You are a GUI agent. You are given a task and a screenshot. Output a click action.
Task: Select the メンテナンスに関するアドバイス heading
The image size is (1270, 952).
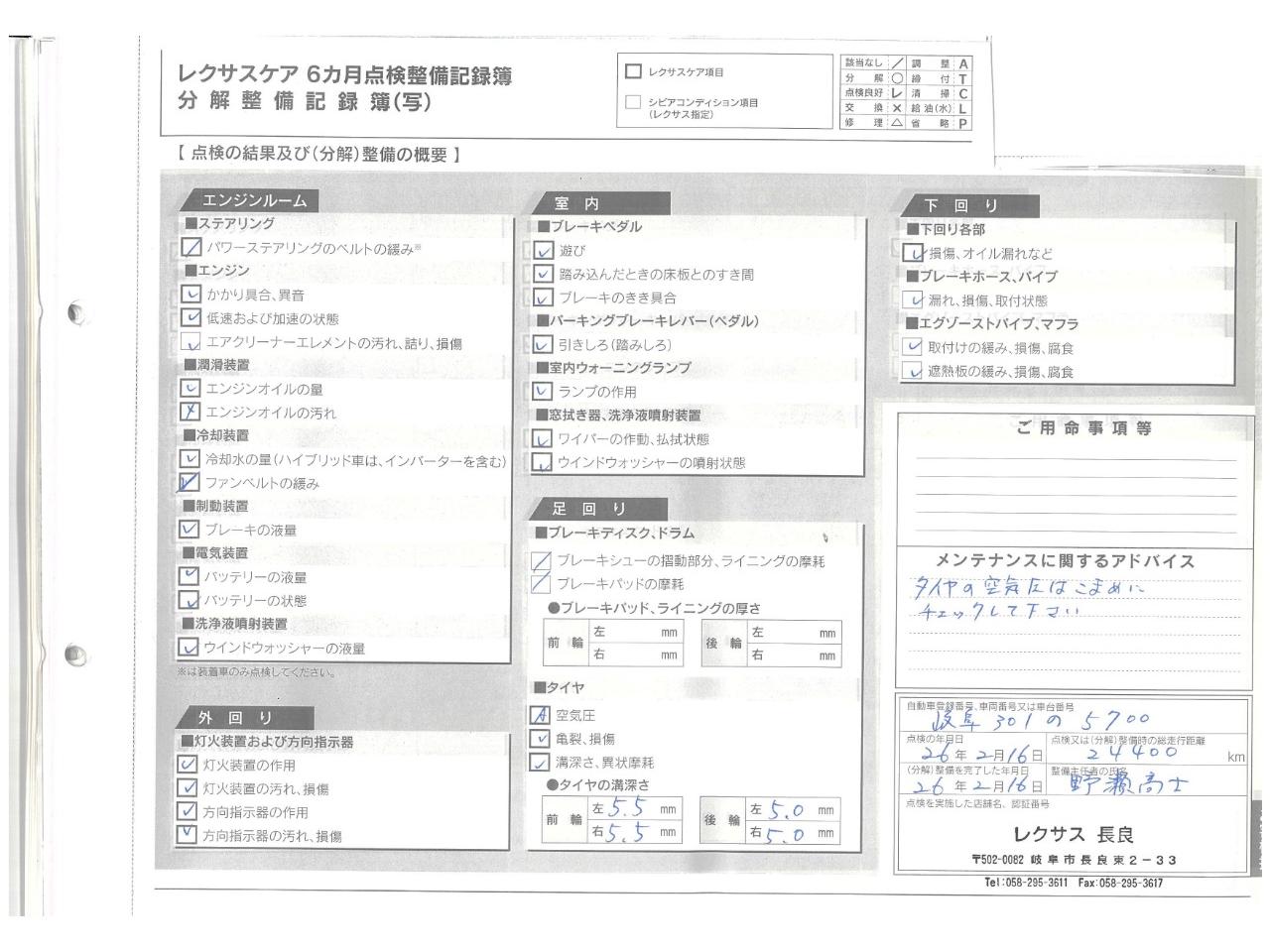coord(1065,561)
